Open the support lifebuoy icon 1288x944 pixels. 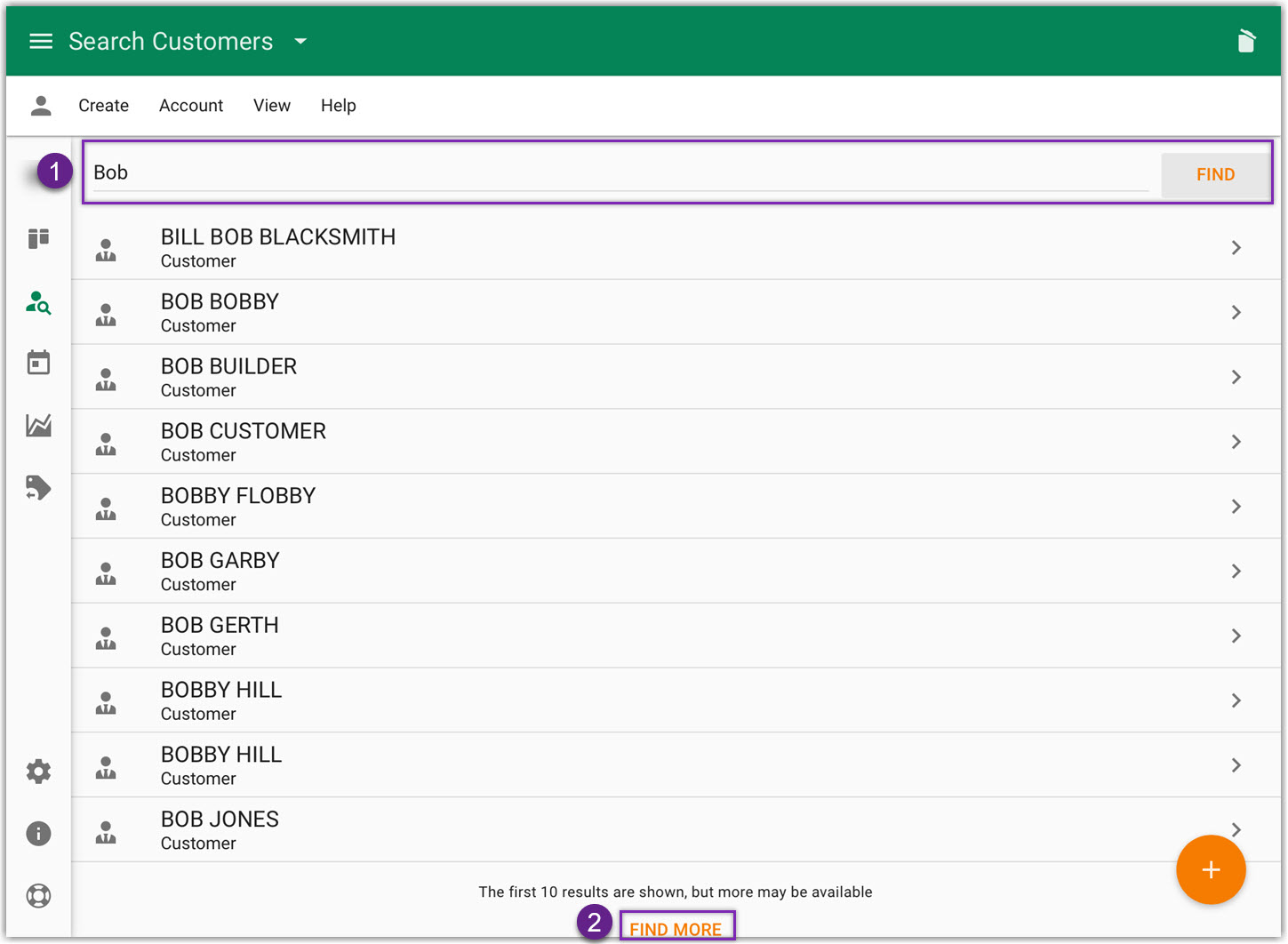38,895
